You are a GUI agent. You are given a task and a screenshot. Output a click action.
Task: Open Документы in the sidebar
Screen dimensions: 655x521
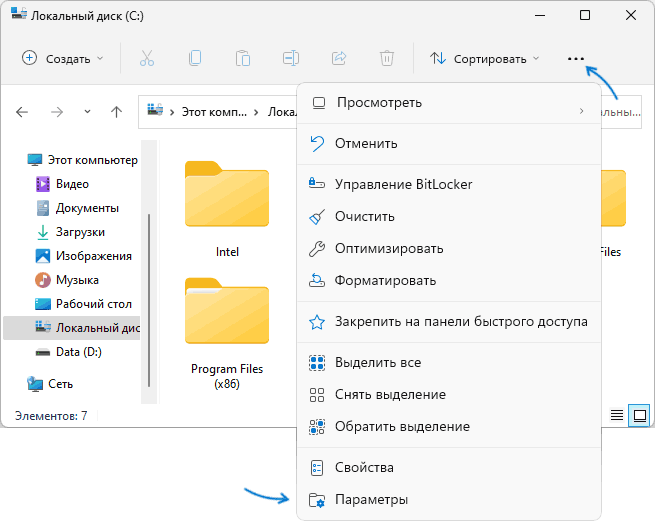click(77, 208)
